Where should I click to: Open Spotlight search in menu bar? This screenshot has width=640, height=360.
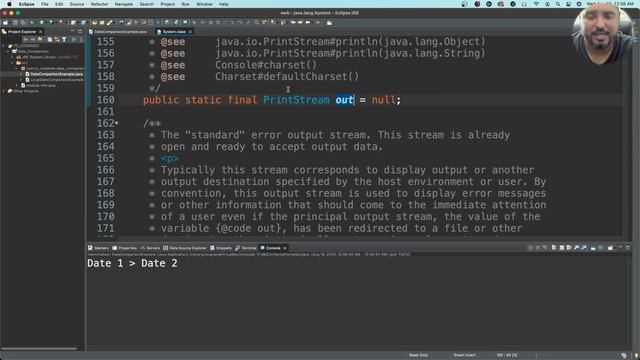(558, 4)
